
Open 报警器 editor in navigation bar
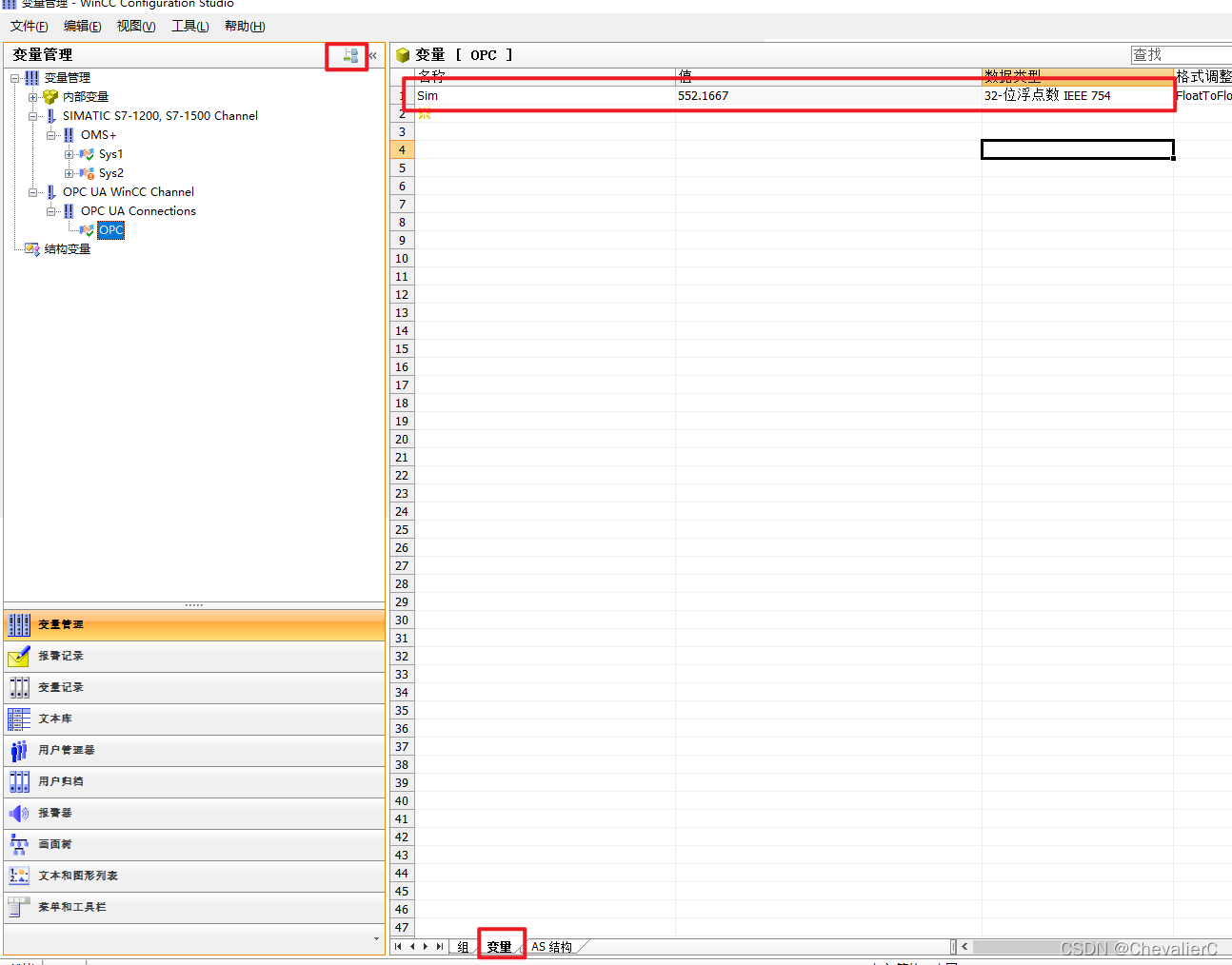pos(194,814)
